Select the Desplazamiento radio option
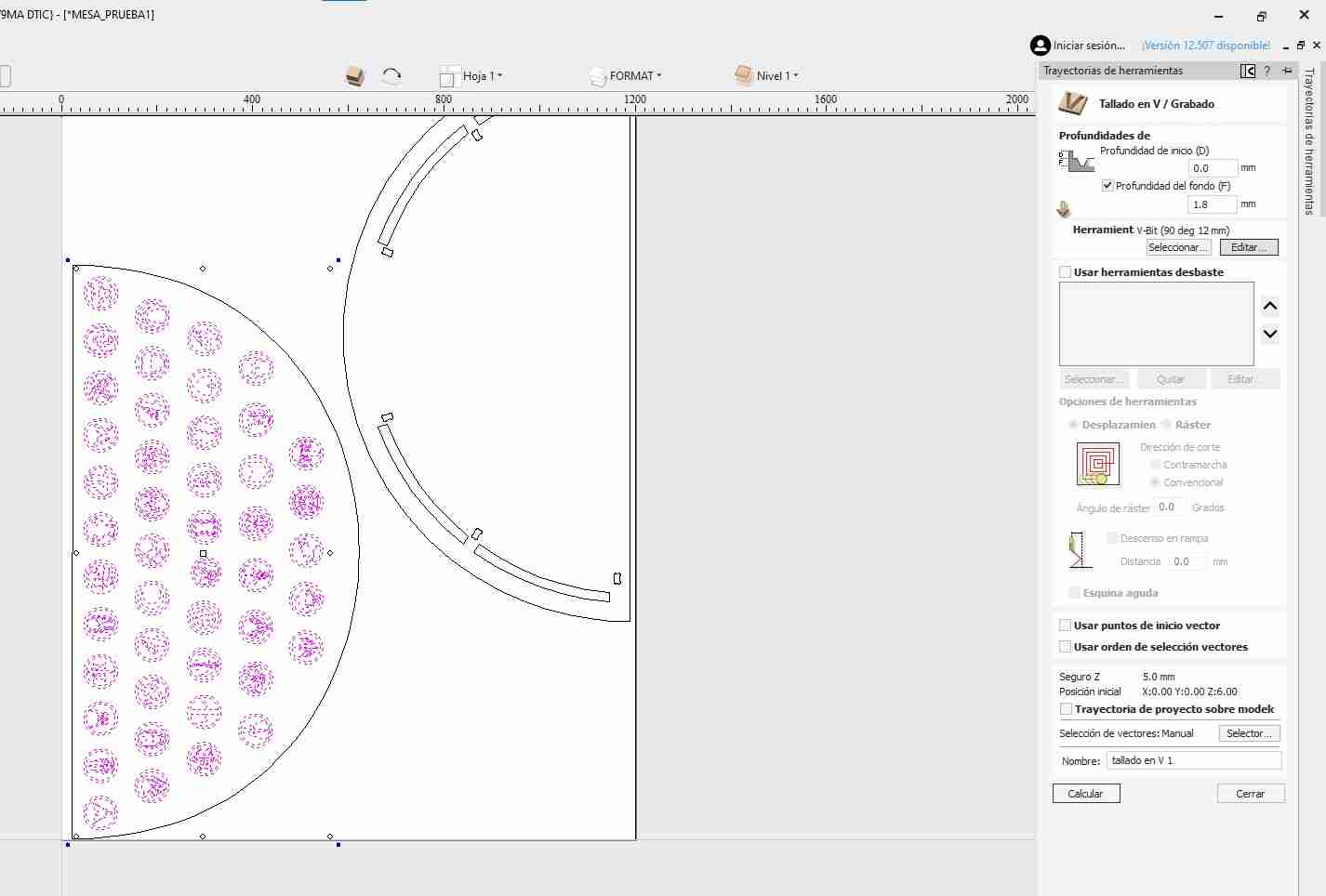 [x=1073, y=425]
